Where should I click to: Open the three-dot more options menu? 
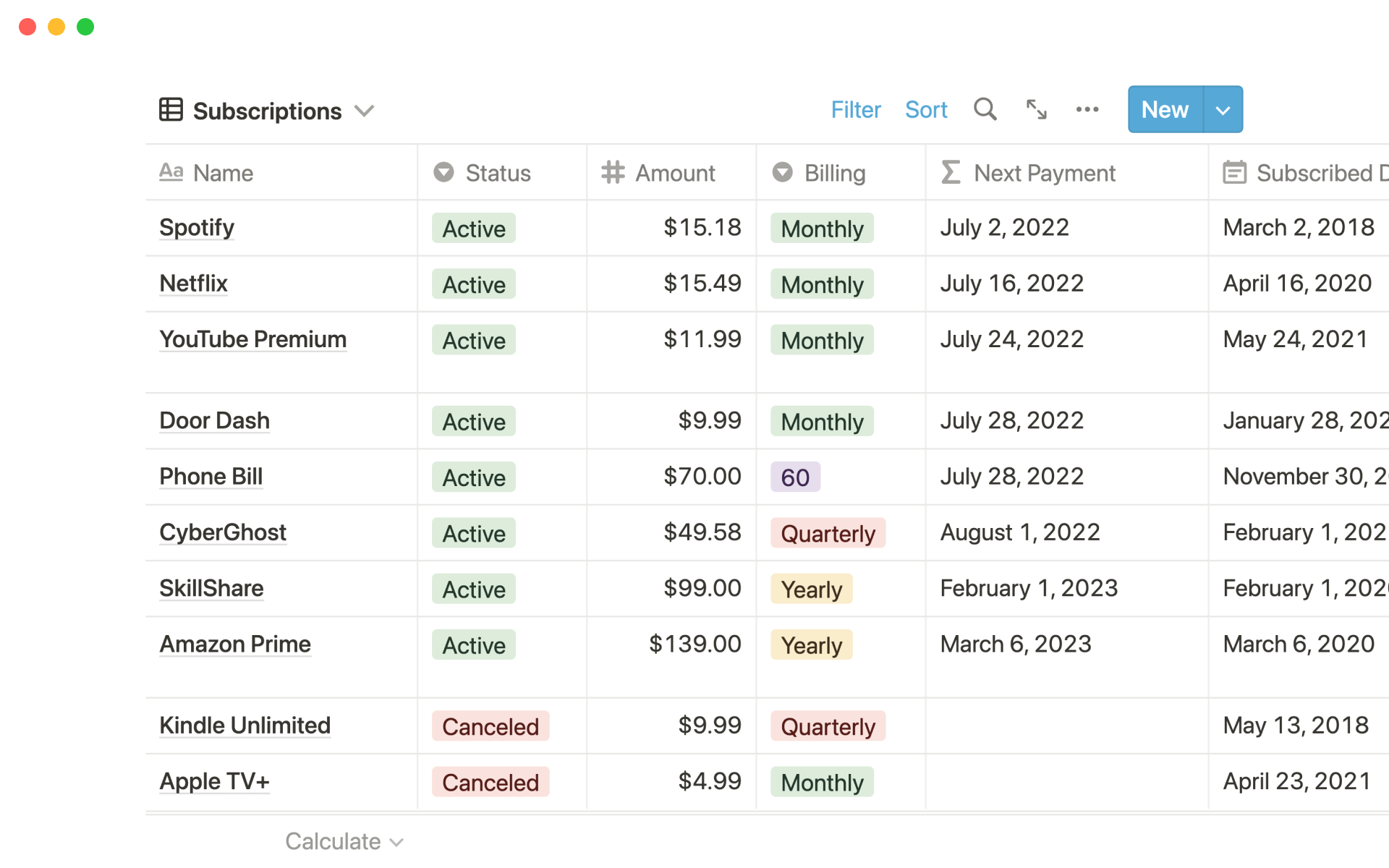pyautogui.click(x=1087, y=109)
